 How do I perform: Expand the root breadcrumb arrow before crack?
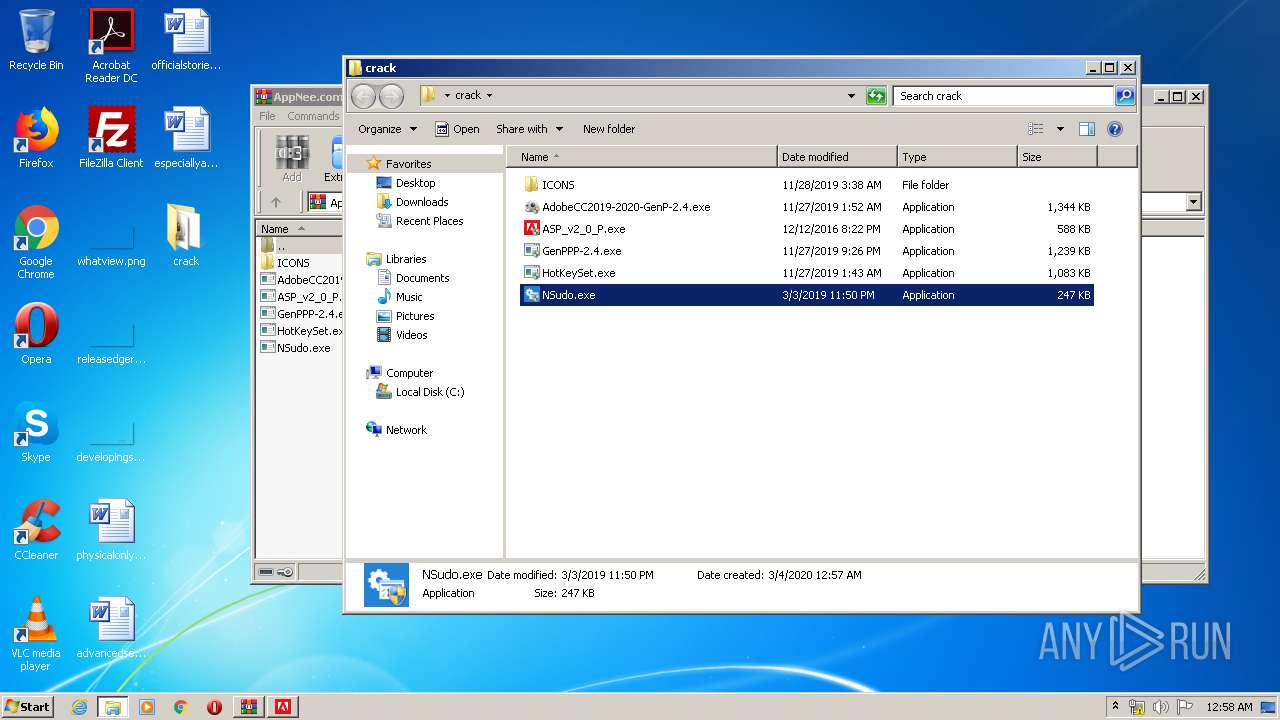coord(447,96)
